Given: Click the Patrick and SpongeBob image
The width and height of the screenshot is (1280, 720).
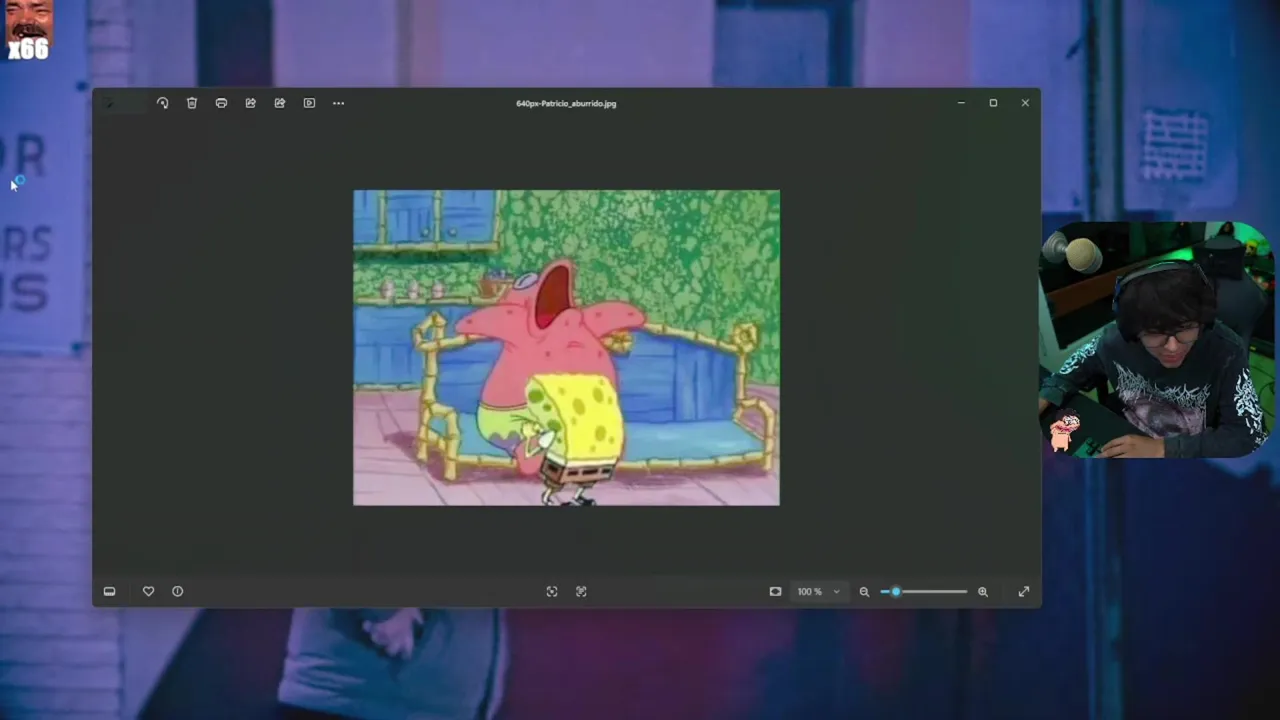Looking at the screenshot, I should point(566,347).
